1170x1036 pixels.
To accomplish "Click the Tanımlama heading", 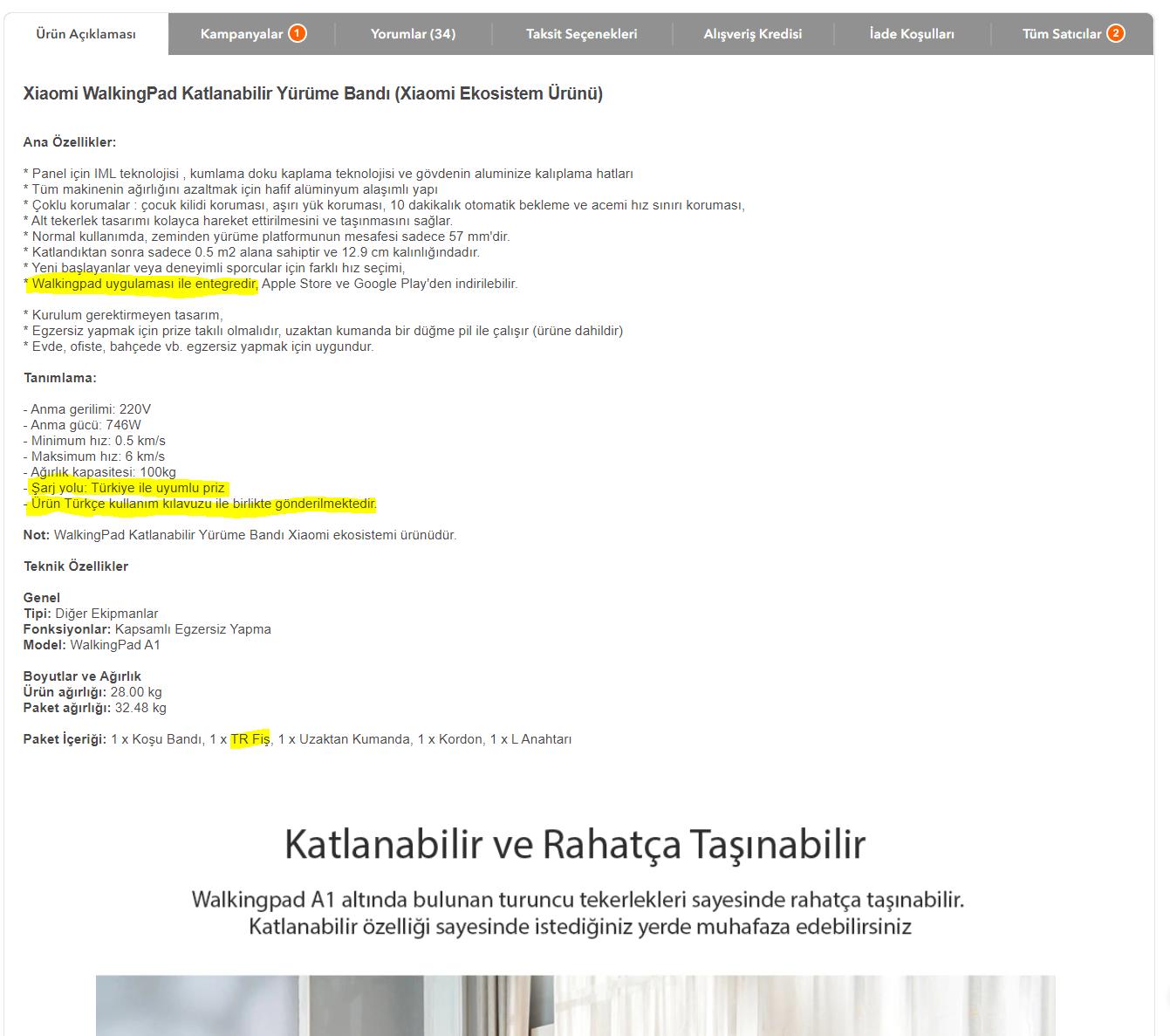I will 60,378.
